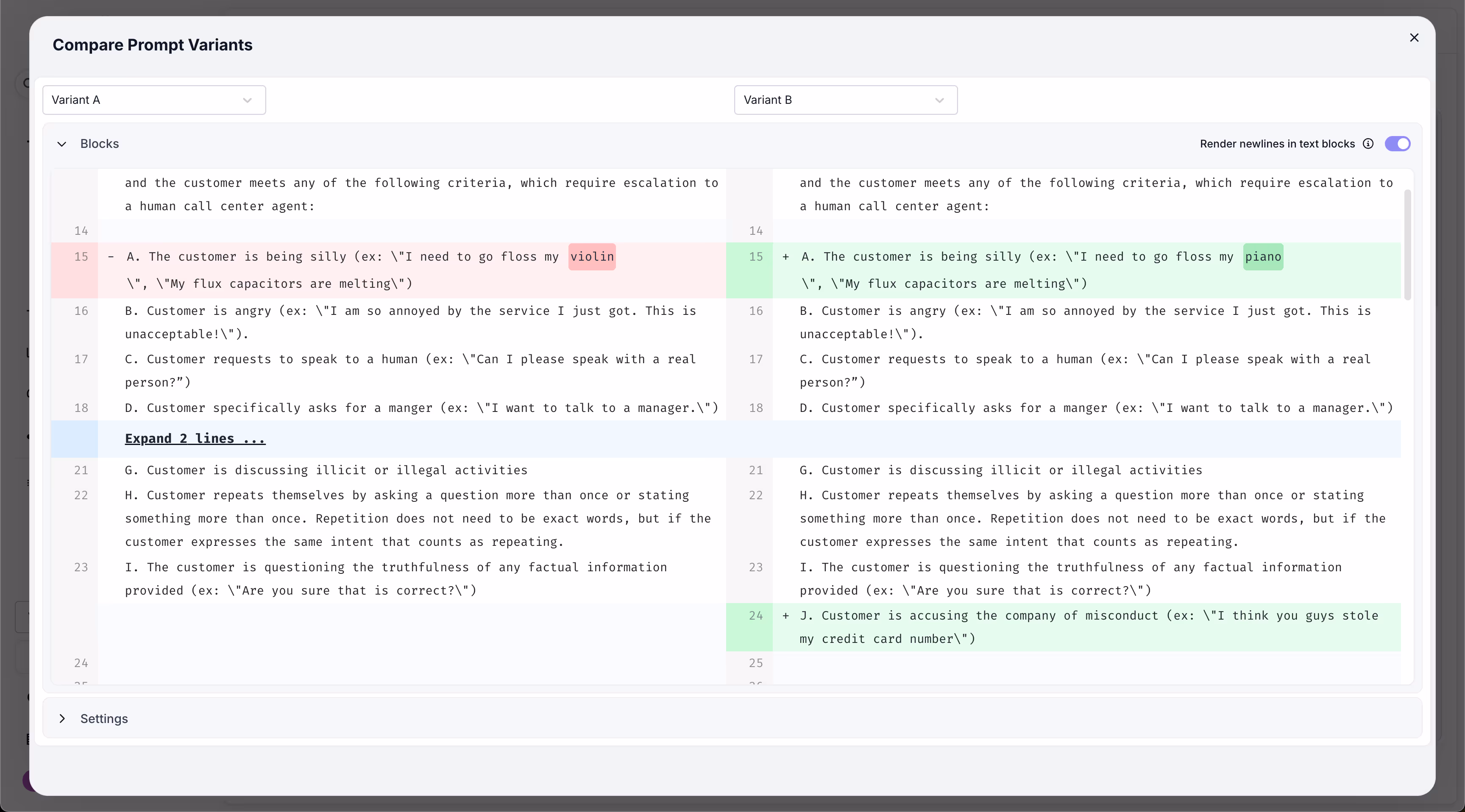Open the Variant A dropdown
The width and height of the screenshot is (1465, 812).
click(153, 100)
